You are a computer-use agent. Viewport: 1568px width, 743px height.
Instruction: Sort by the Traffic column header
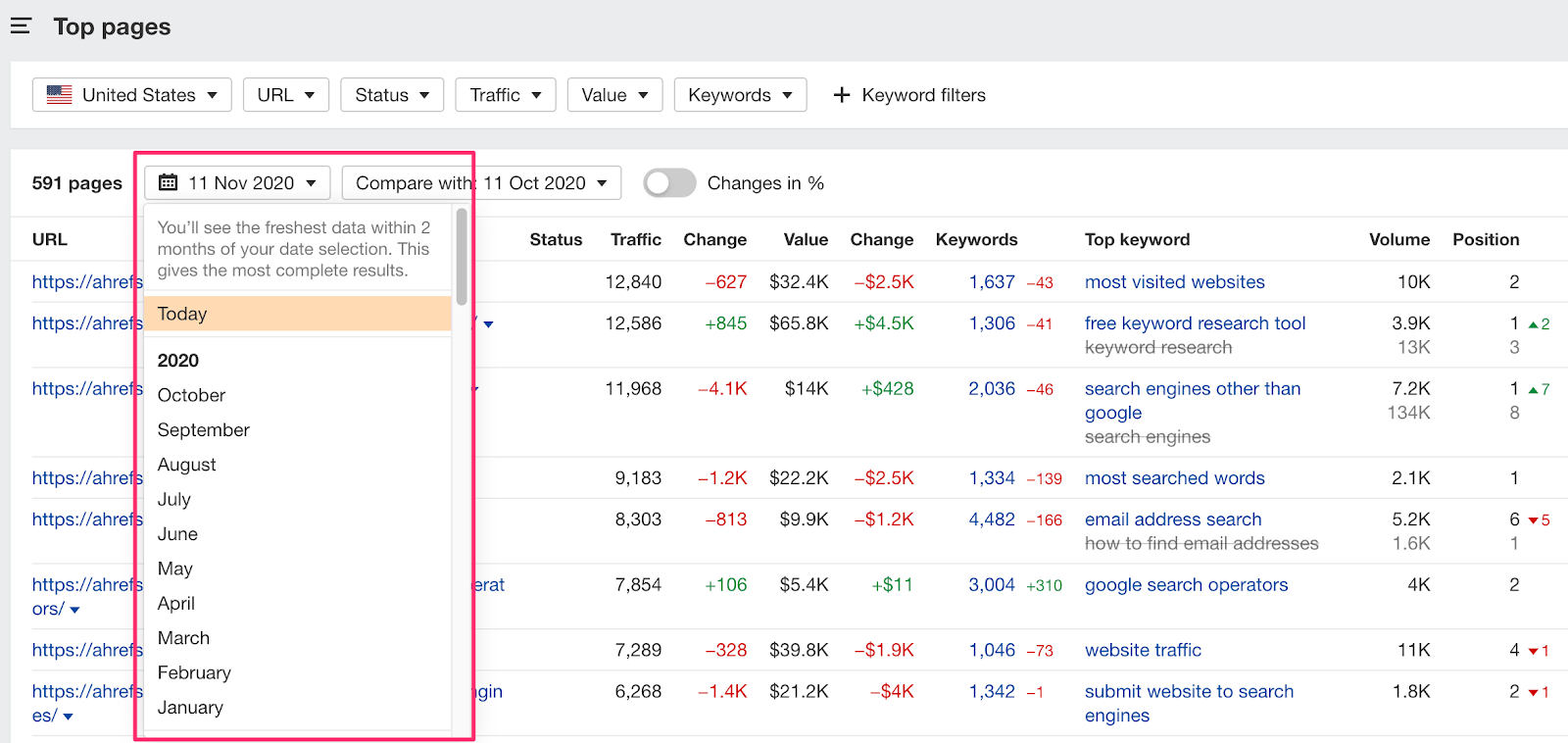click(x=635, y=239)
